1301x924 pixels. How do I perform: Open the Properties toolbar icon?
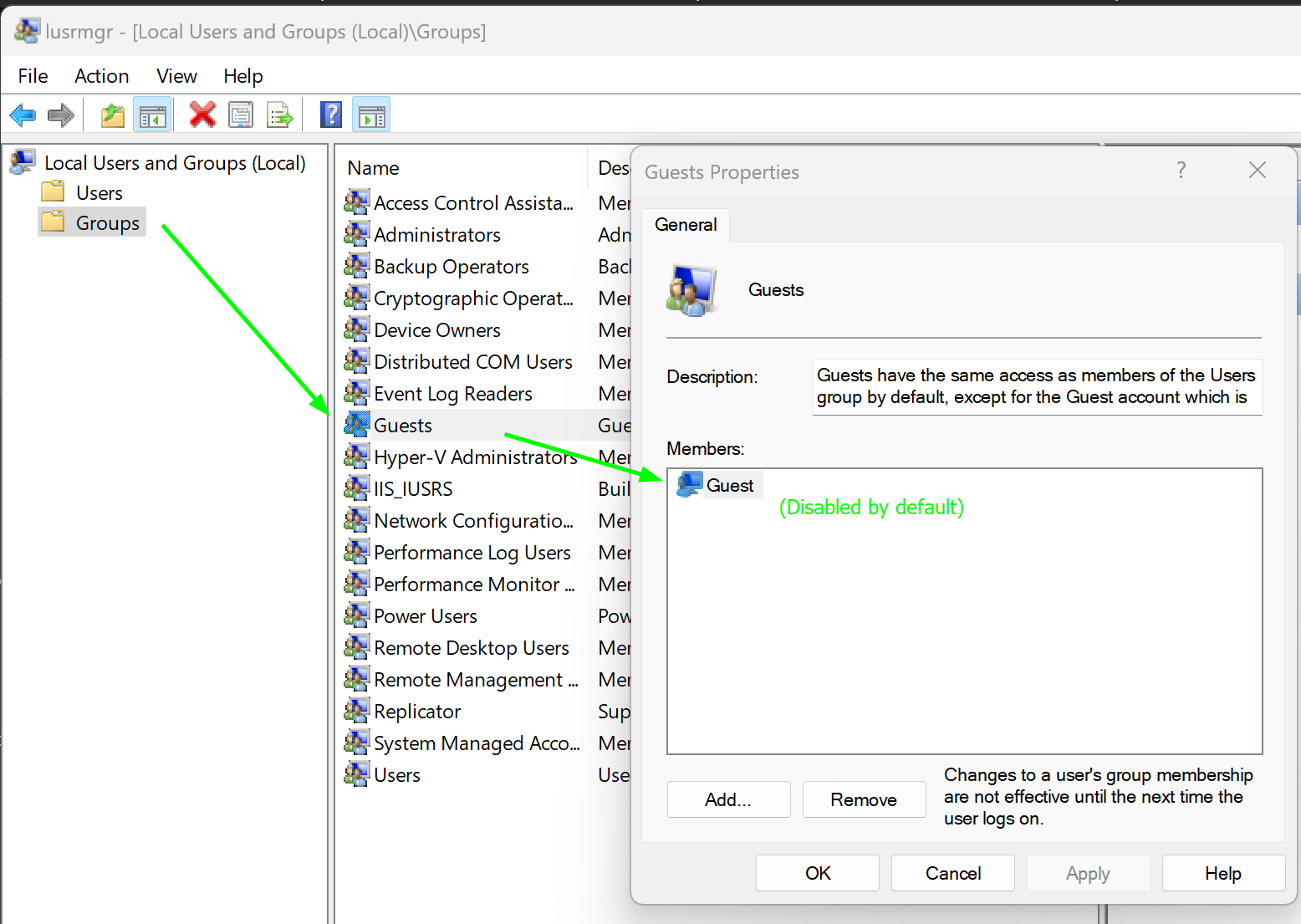point(241,115)
